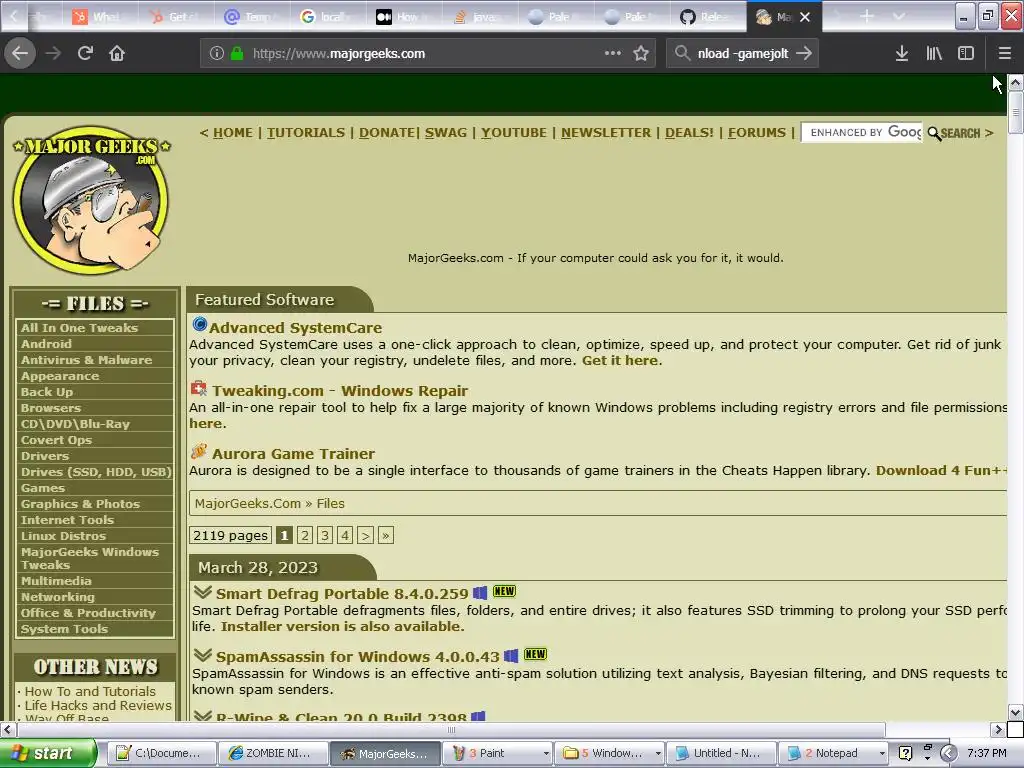
Task: Click the green padlock security icon
Action: (x=237, y=53)
